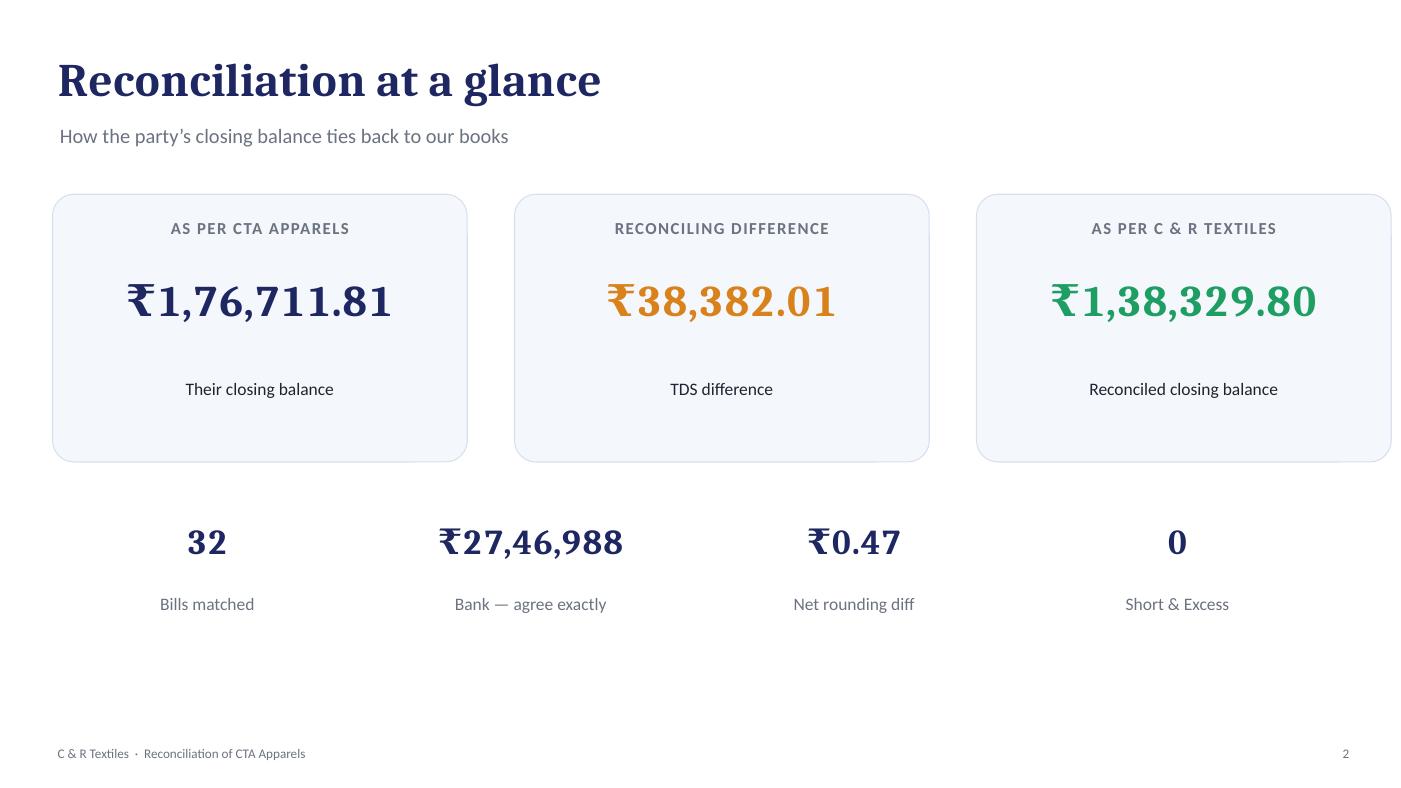Click the TDS difference caption
Image resolution: width=1401 pixels, height=788 pixels.
coord(721,390)
